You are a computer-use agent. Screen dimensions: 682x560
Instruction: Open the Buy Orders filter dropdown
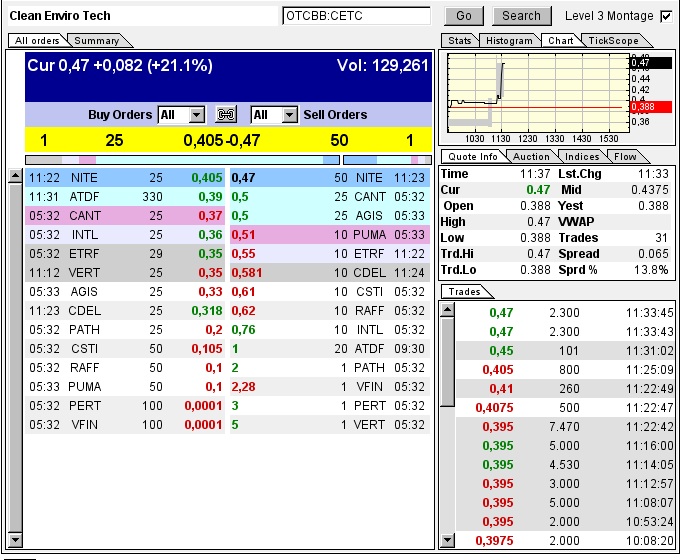pyautogui.click(x=196, y=115)
